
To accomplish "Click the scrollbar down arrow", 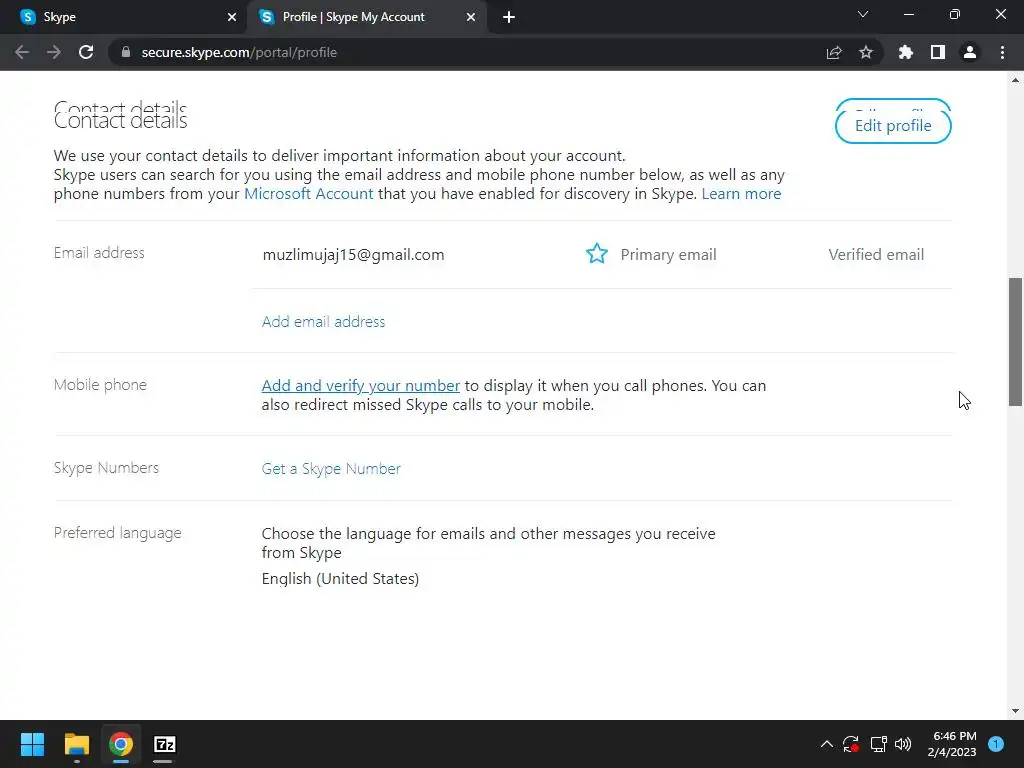I will click(x=1015, y=711).
